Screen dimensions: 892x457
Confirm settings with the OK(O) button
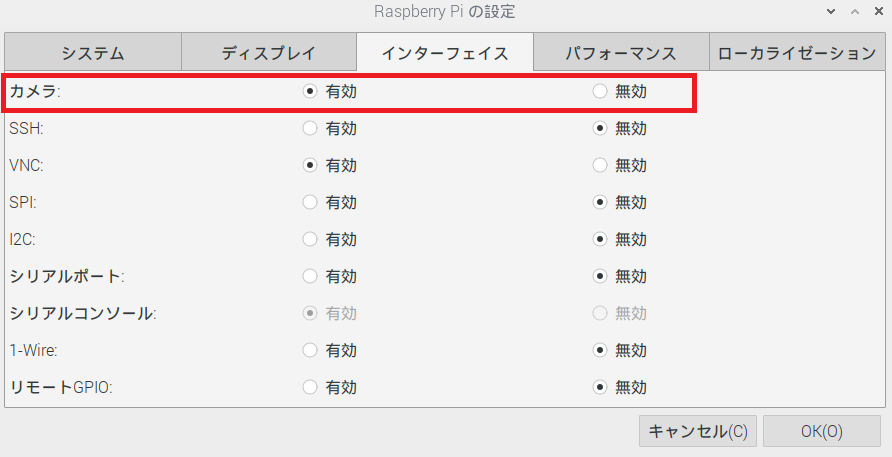821,431
